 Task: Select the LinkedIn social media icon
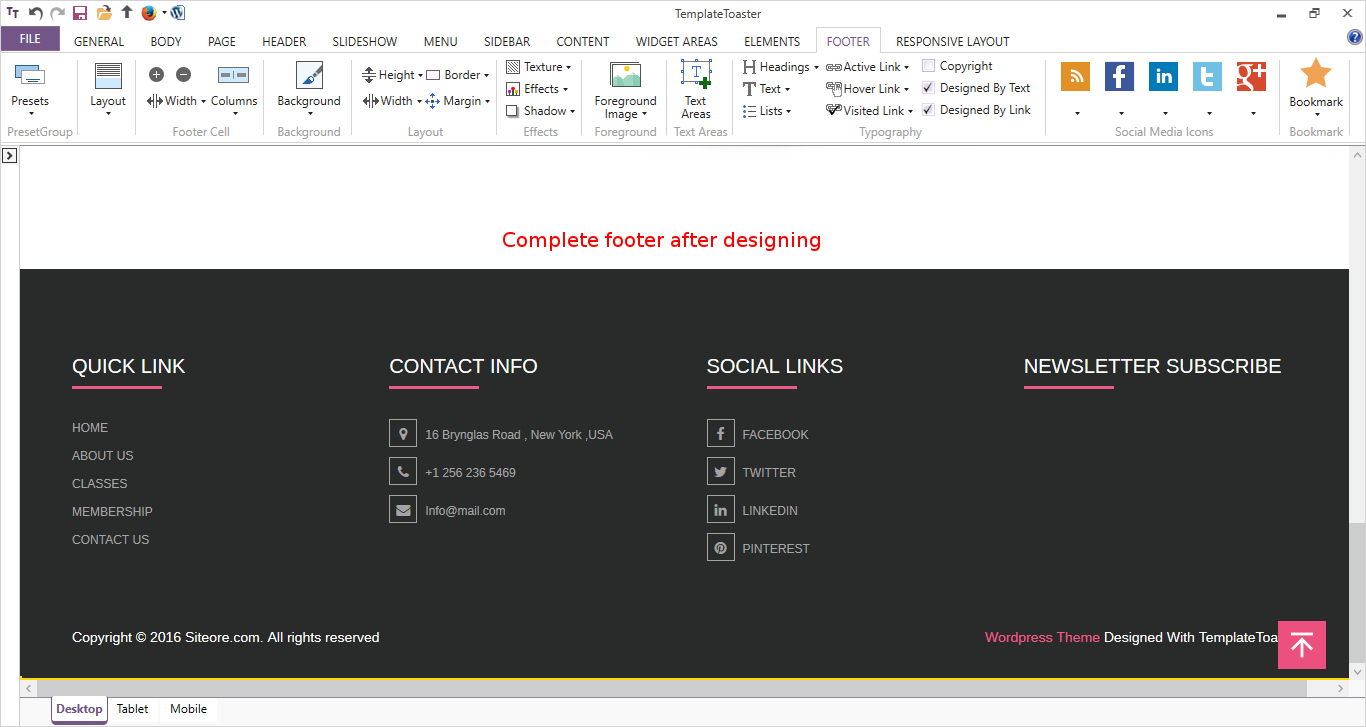point(1163,77)
